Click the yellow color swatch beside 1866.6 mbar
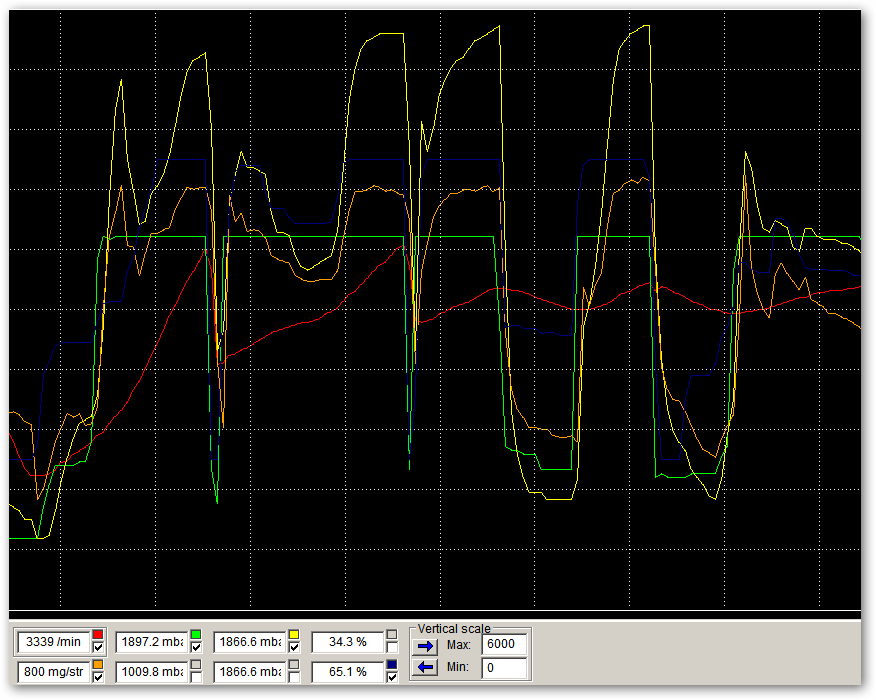This screenshot has width=876, height=700. tap(294, 635)
